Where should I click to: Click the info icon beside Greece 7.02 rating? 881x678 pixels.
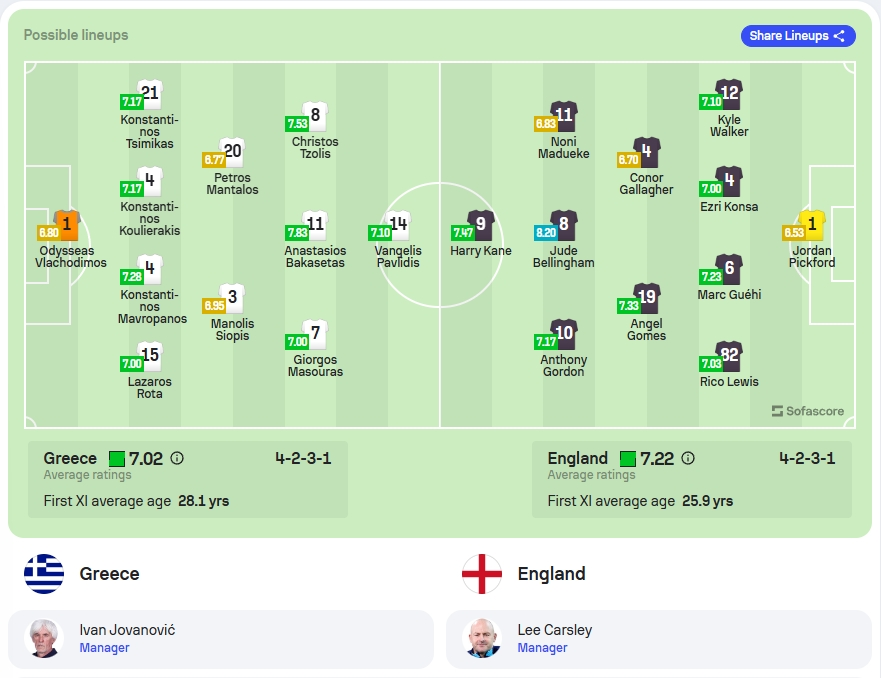coord(177,458)
